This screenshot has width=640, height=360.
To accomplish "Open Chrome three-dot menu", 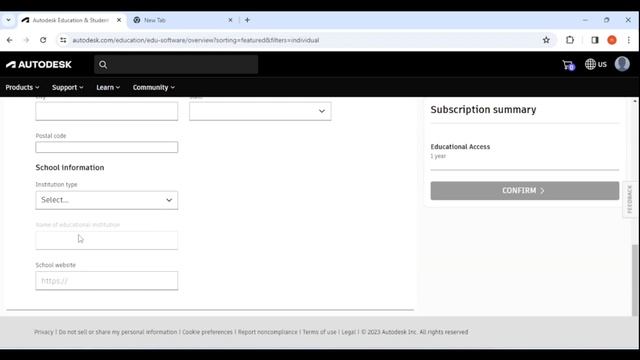I will point(629,40).
